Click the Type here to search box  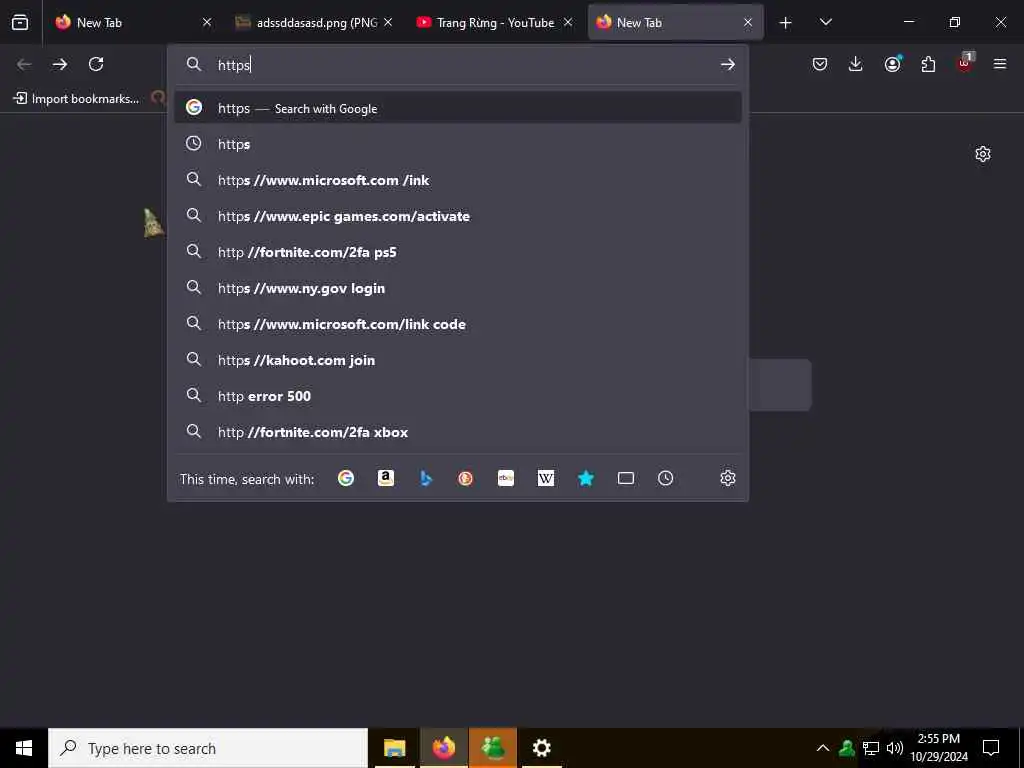tap(208, 748)
